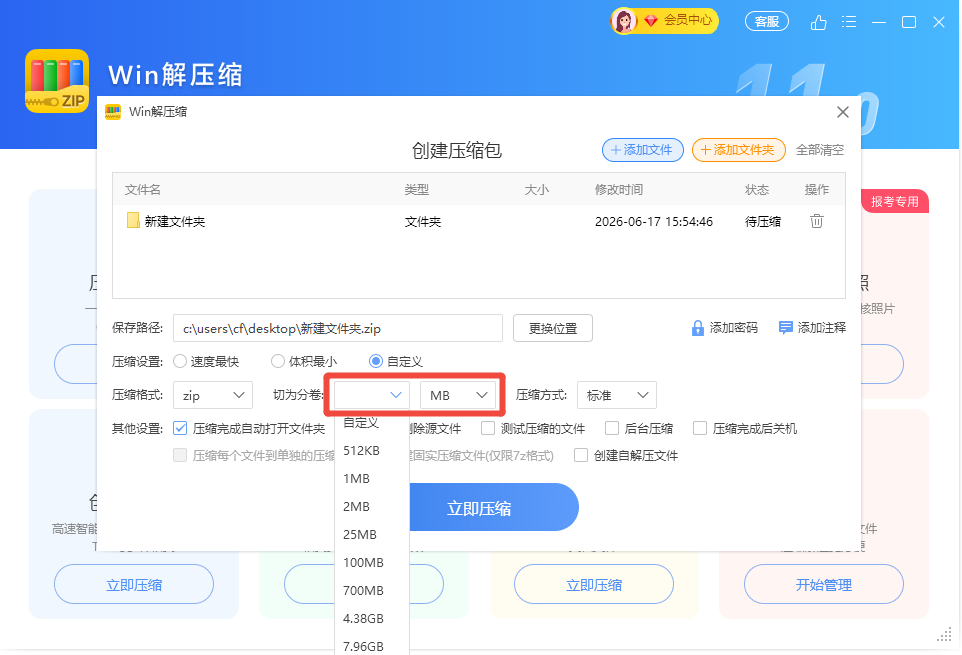Open the main menu list icon

pos(849,22)
